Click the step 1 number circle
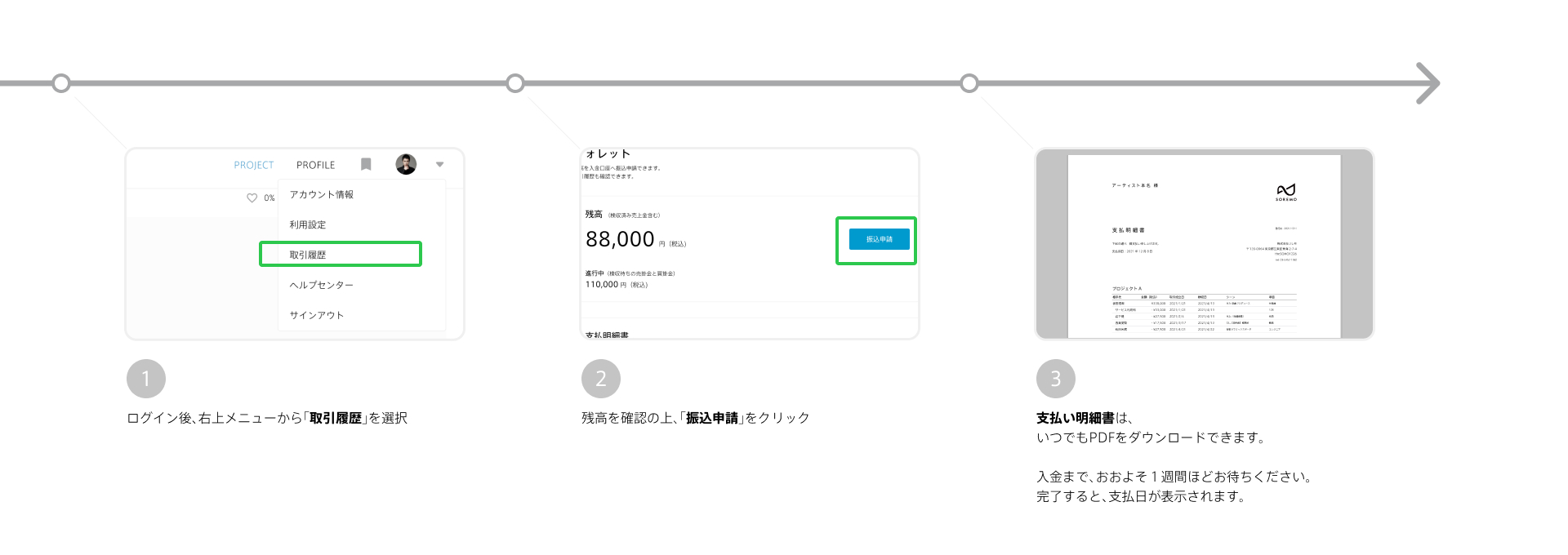This screenshot has height=555, width=1568. point(146,379)
